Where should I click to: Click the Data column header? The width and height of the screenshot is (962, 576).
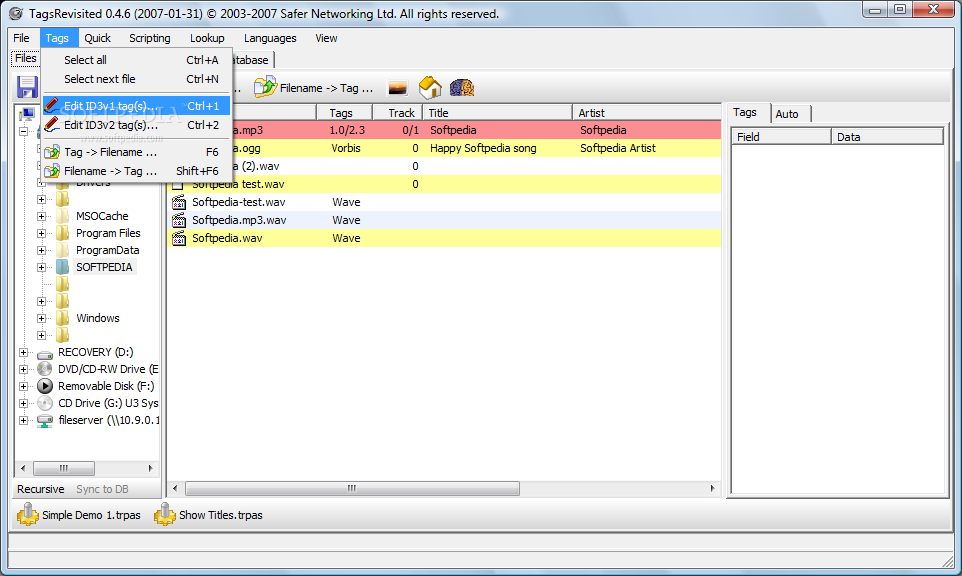[887, 137]
